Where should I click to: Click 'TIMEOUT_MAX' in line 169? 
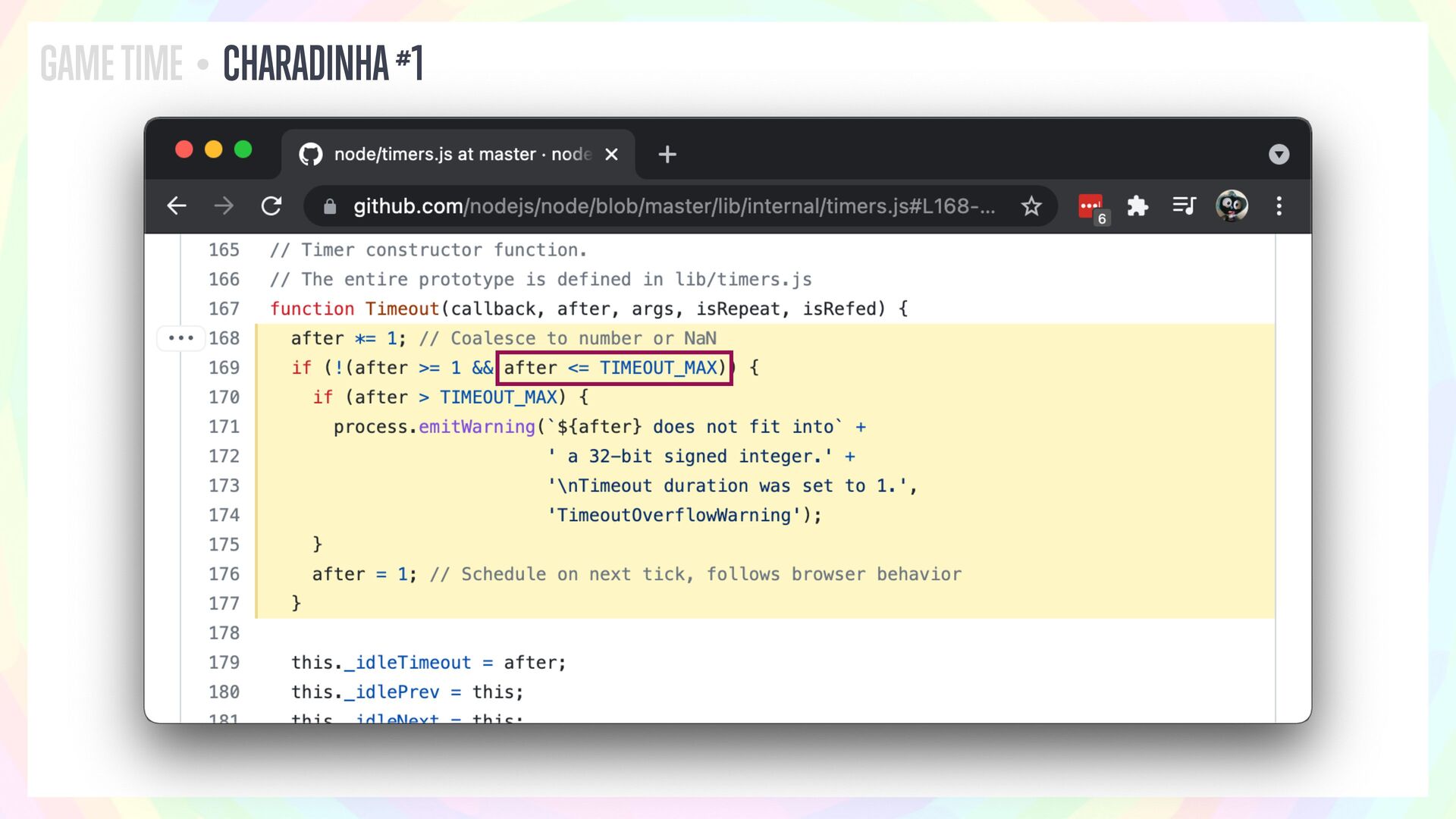click(x=658, y=368)
